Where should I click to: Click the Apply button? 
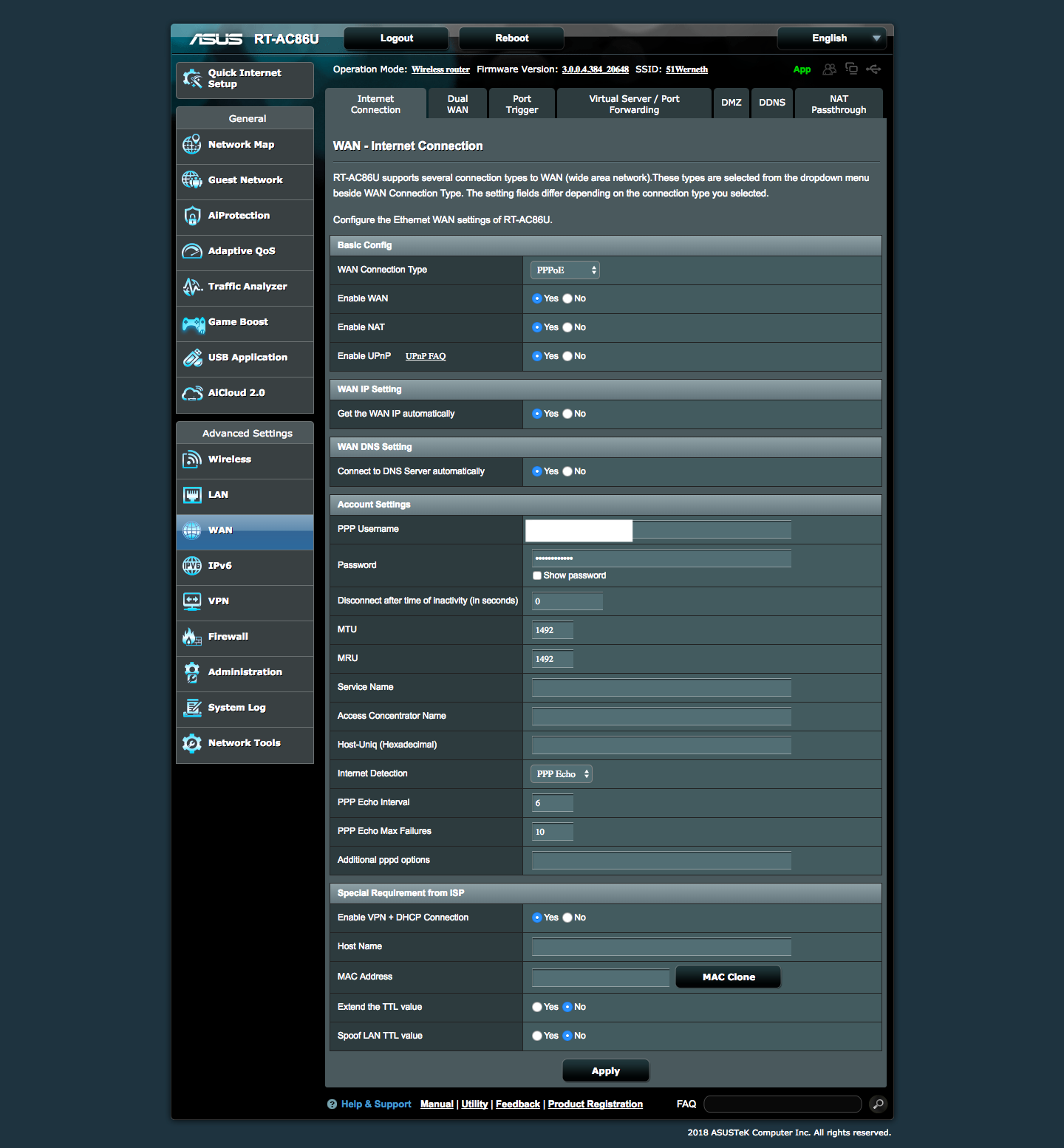coord(605,1070)
